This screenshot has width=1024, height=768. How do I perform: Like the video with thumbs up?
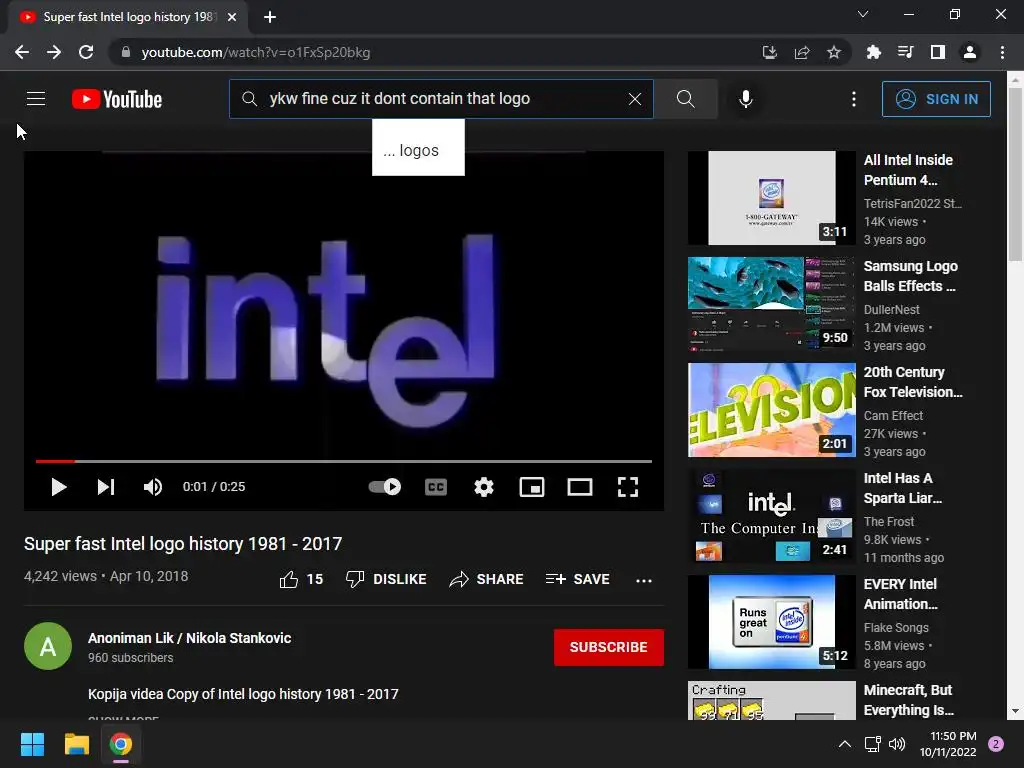tap(301, 579)
